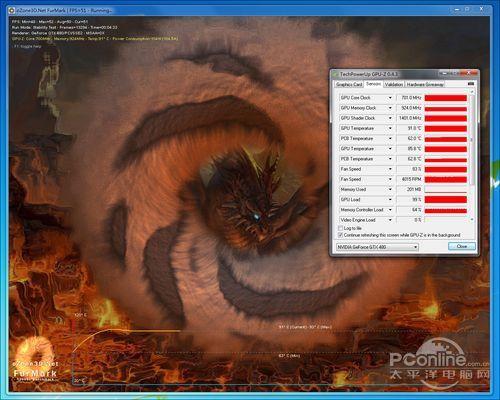
Task: Click the Close button in GPU-Z
Action: (x=462, y=246)
